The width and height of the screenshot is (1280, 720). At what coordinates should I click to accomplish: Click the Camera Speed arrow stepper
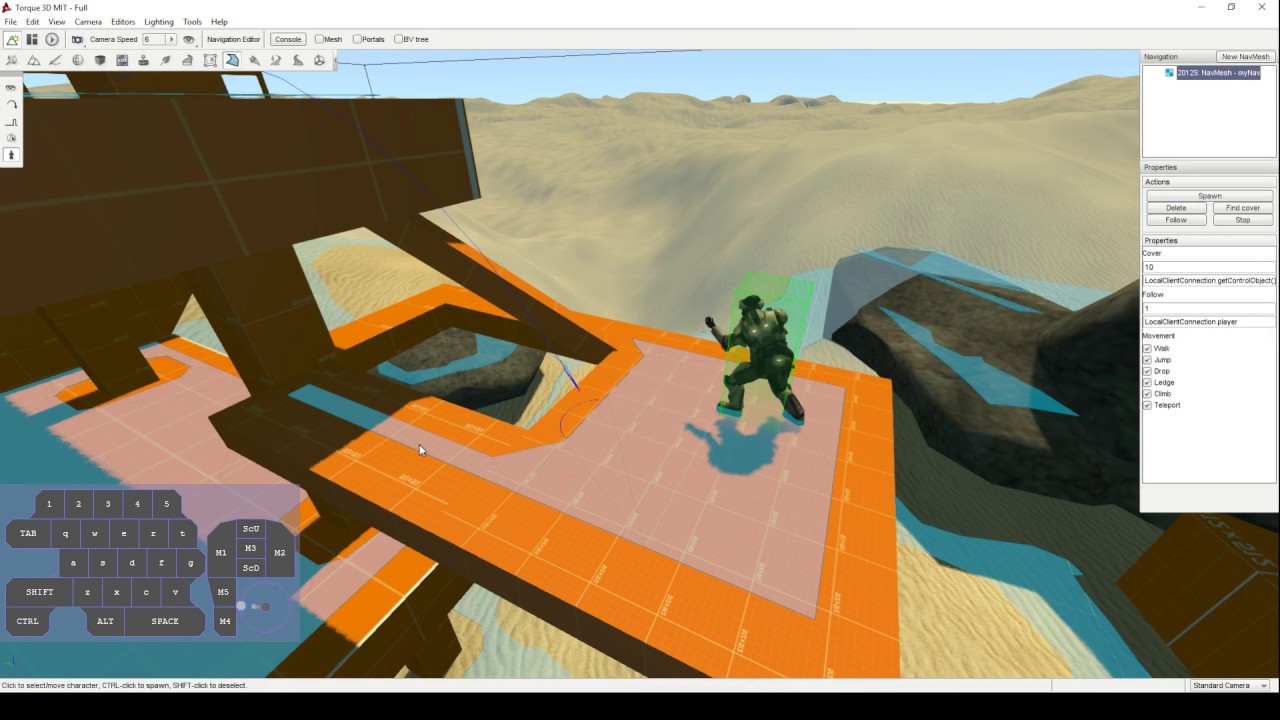[171, 39]
